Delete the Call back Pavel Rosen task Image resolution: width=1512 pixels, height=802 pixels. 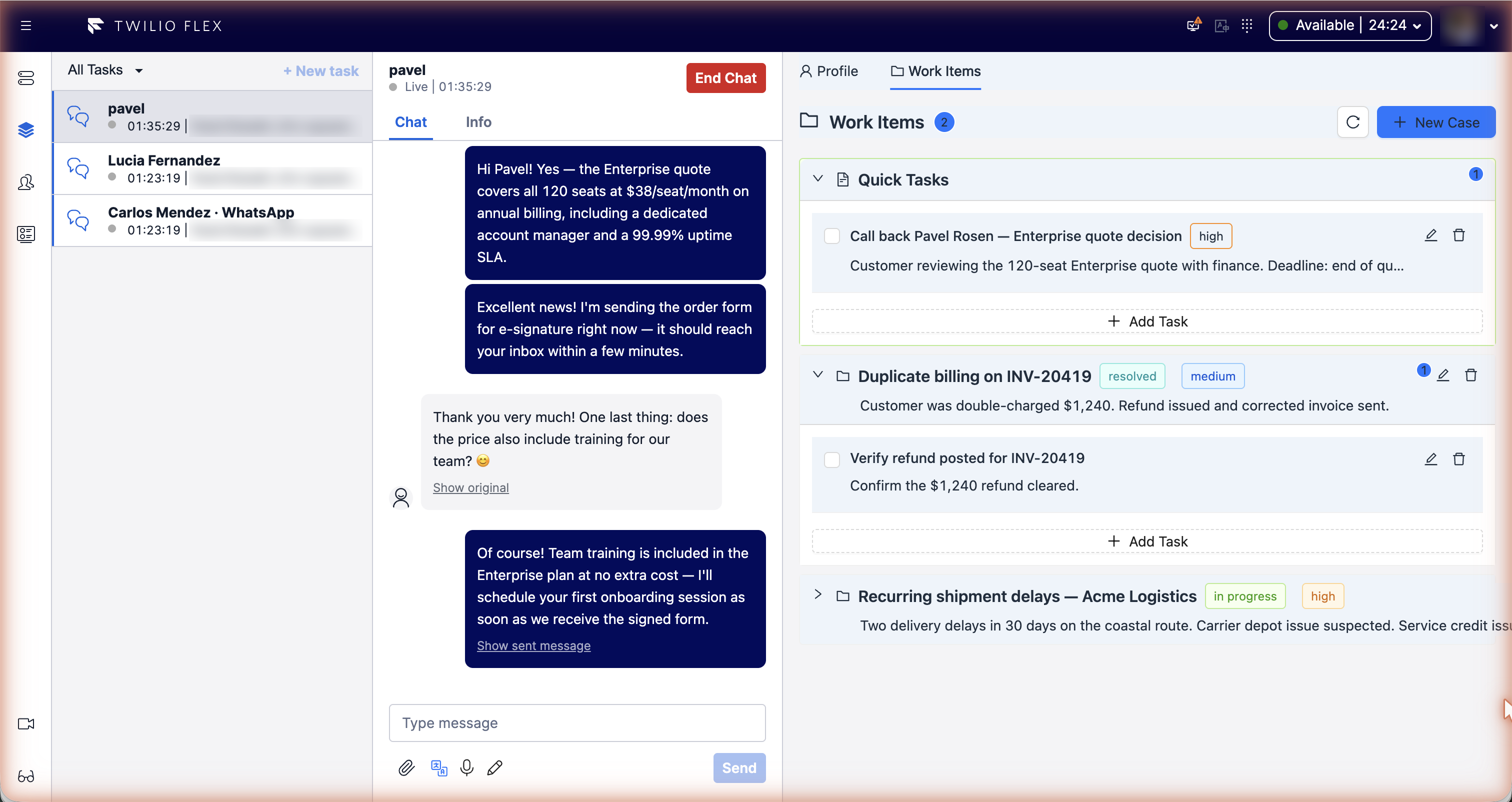pyautogui.click(x=1458, y=235)
